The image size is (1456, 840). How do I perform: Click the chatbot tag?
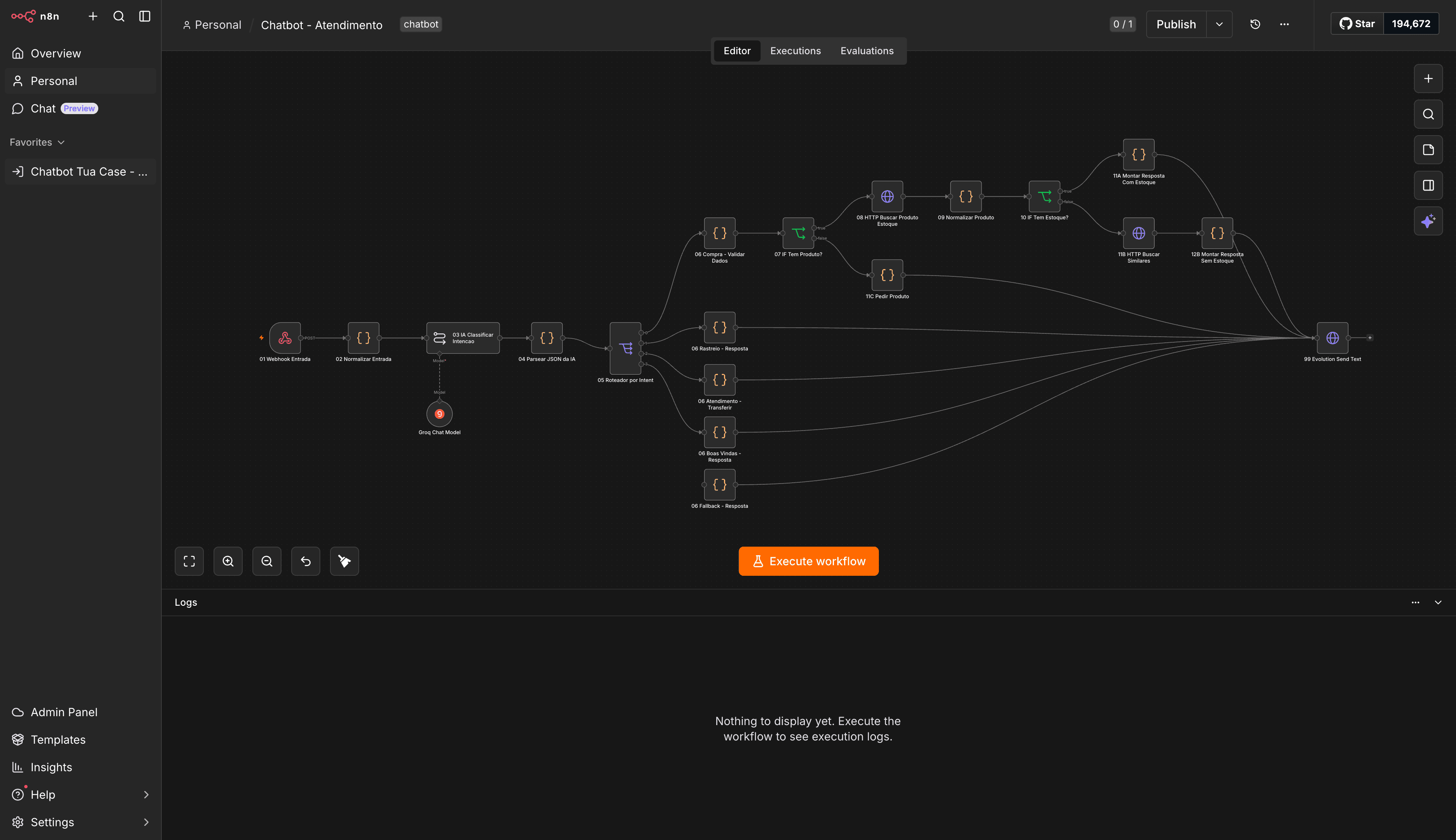click(x=421, y=24)
